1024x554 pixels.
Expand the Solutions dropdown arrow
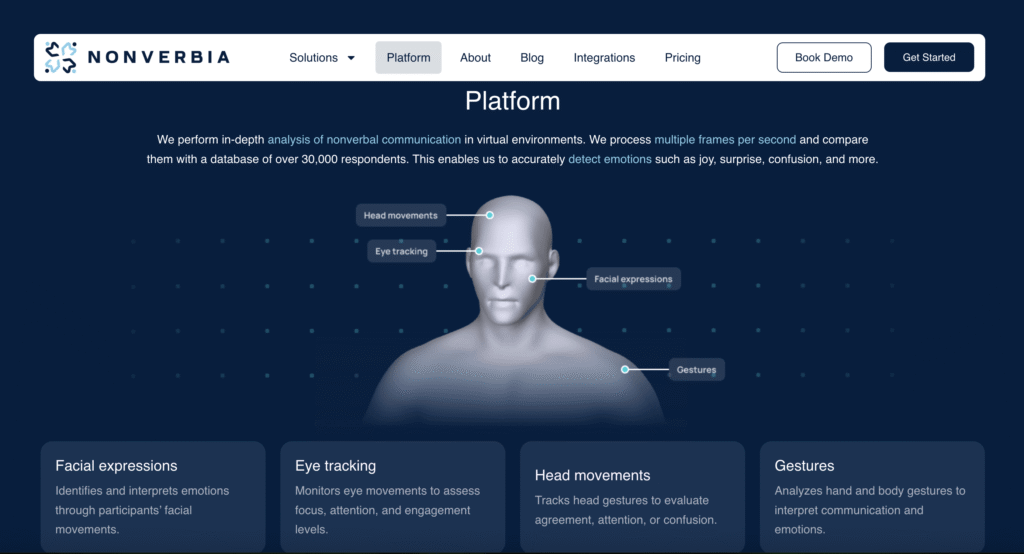pos(351,58)
